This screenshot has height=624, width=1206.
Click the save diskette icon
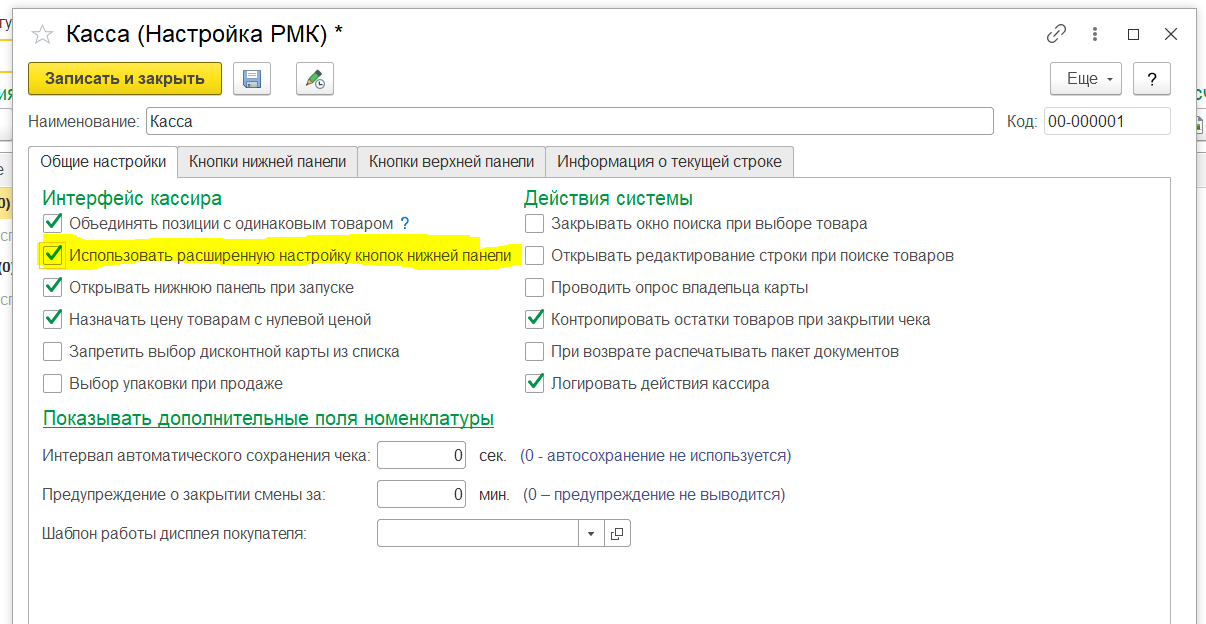[x=252, y=79]
